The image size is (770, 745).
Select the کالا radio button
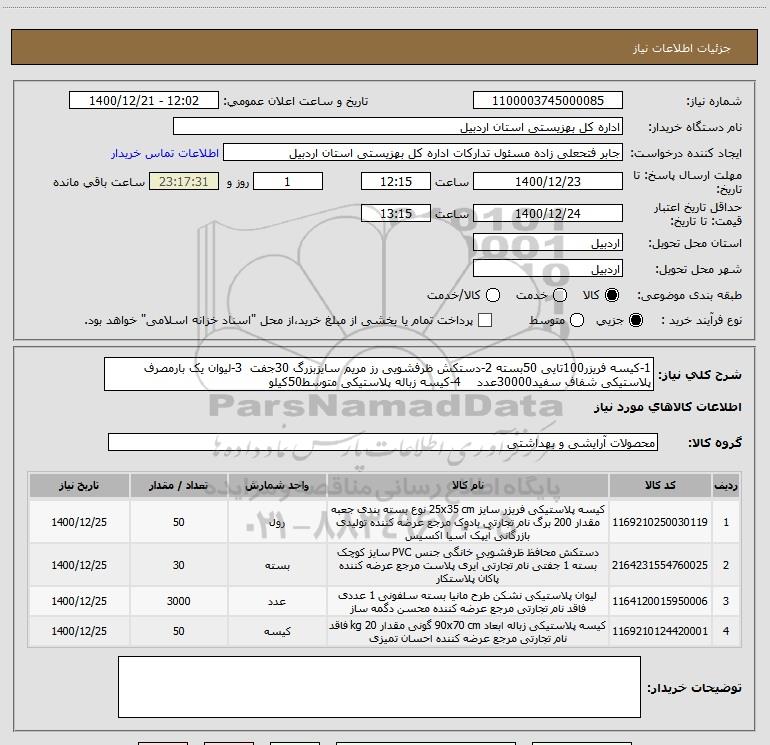click(x=612, y=295)
